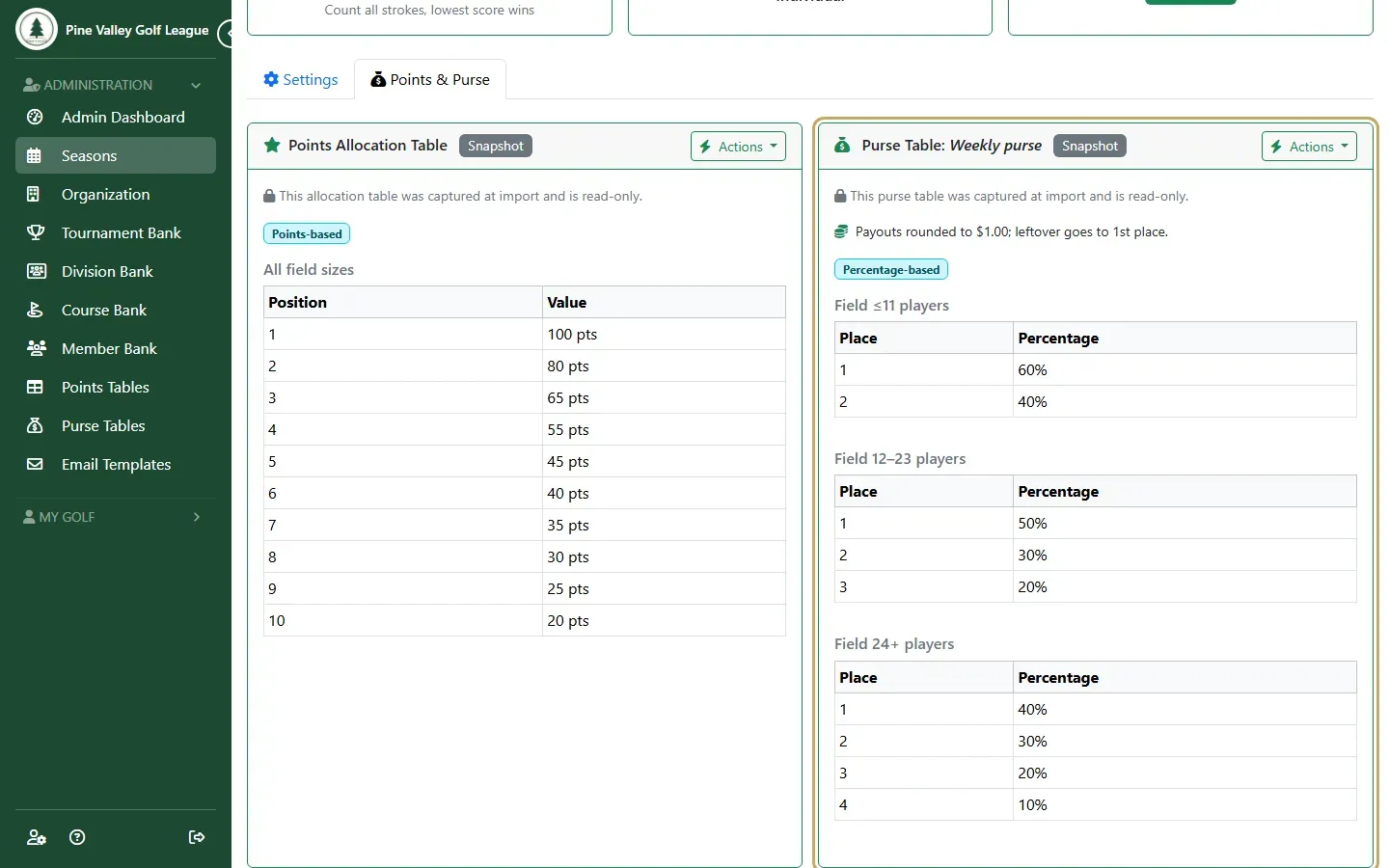Click the Seasons calendar icon in sidebar
The height and width of the screenshot is (868, 1389).
(x=35, y=155)
